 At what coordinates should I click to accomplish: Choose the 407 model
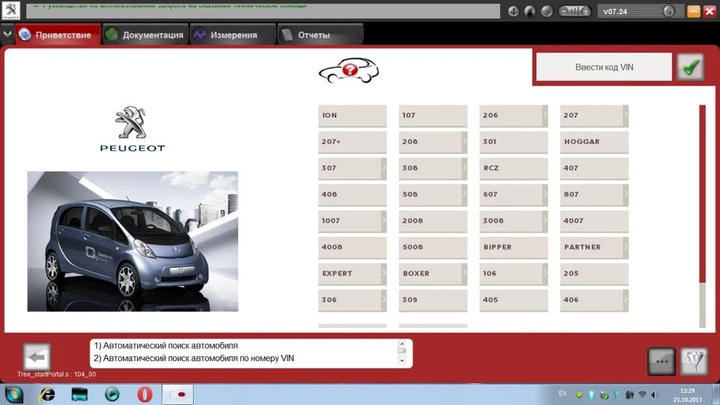coord(594,168)
